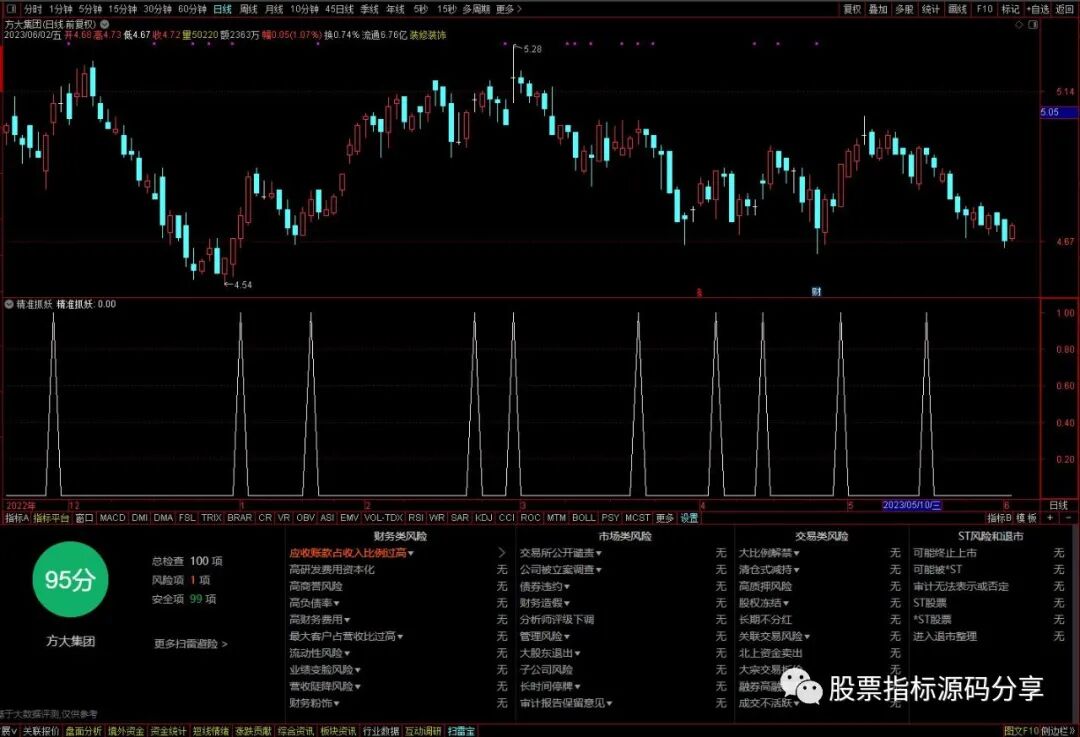Click the minus button in indicator bar

[1068, 517]
